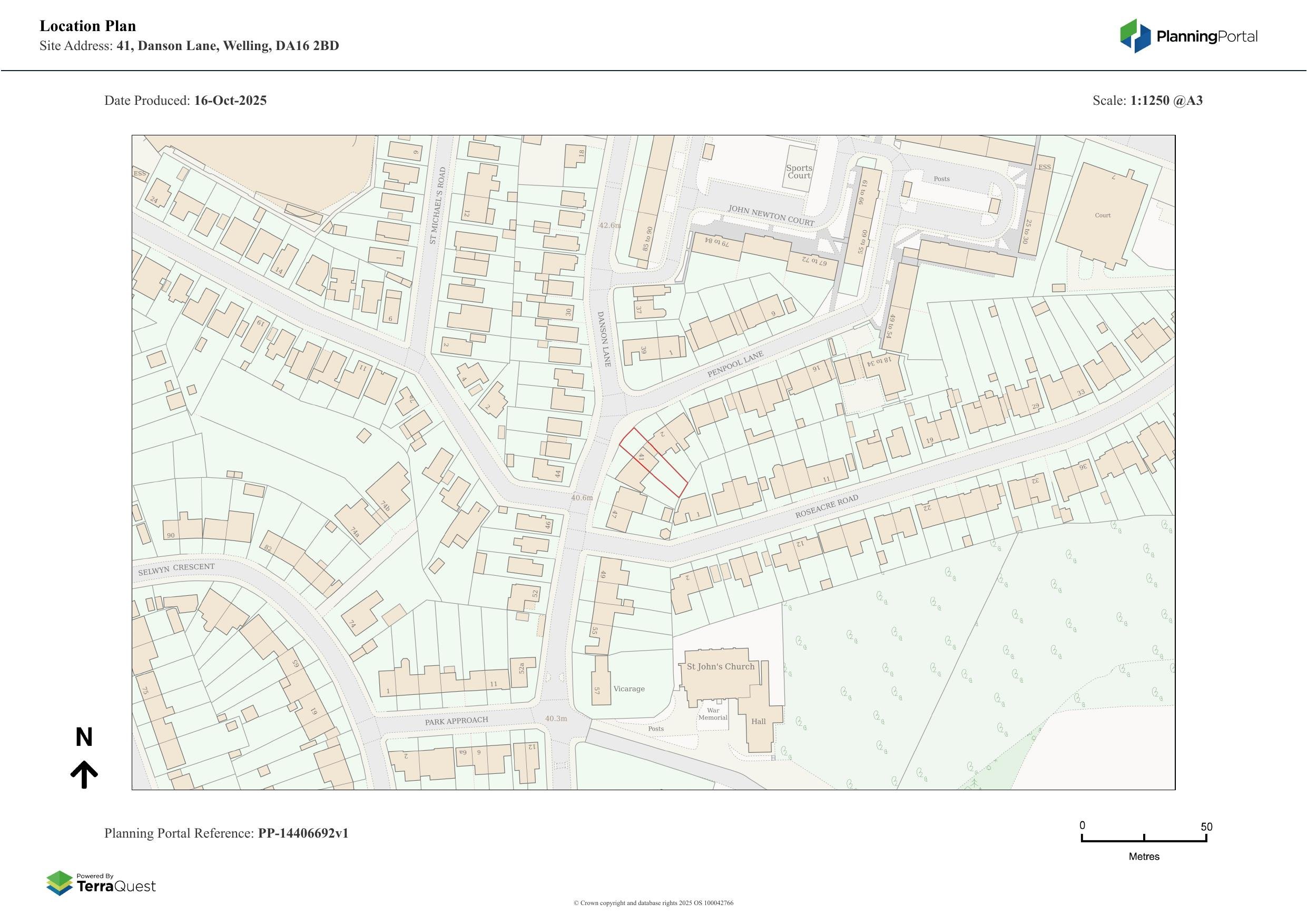Click the JOHN NEWTON COURT label
Viewport: 1307px width, 924px height.
(x=771, y=215)
